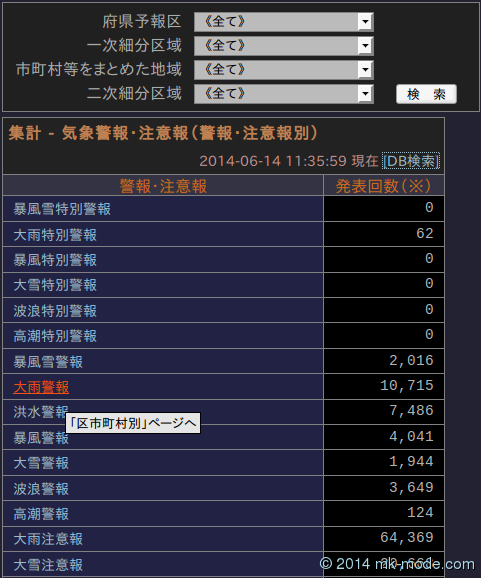Click the 発表回数(※) column header
This screenshot has height=578, width=481.
pos(383,186)
